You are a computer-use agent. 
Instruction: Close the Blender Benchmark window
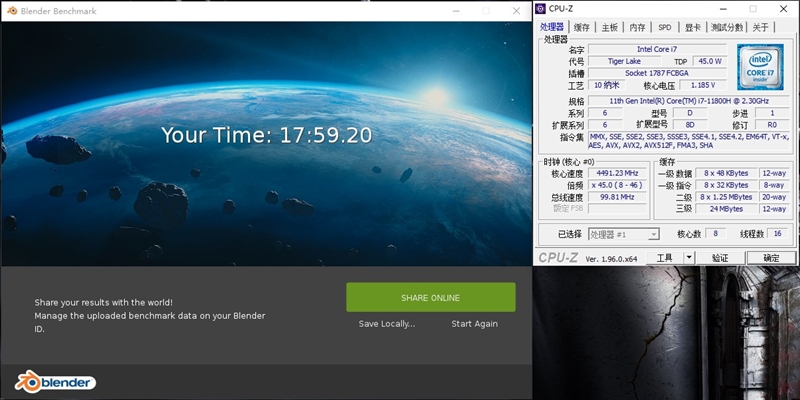[x=516, y=11]
